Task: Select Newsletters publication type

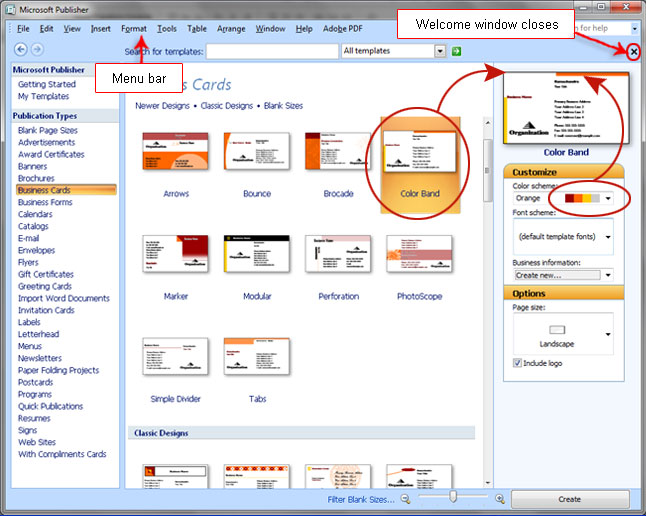Action: [40, 358]
